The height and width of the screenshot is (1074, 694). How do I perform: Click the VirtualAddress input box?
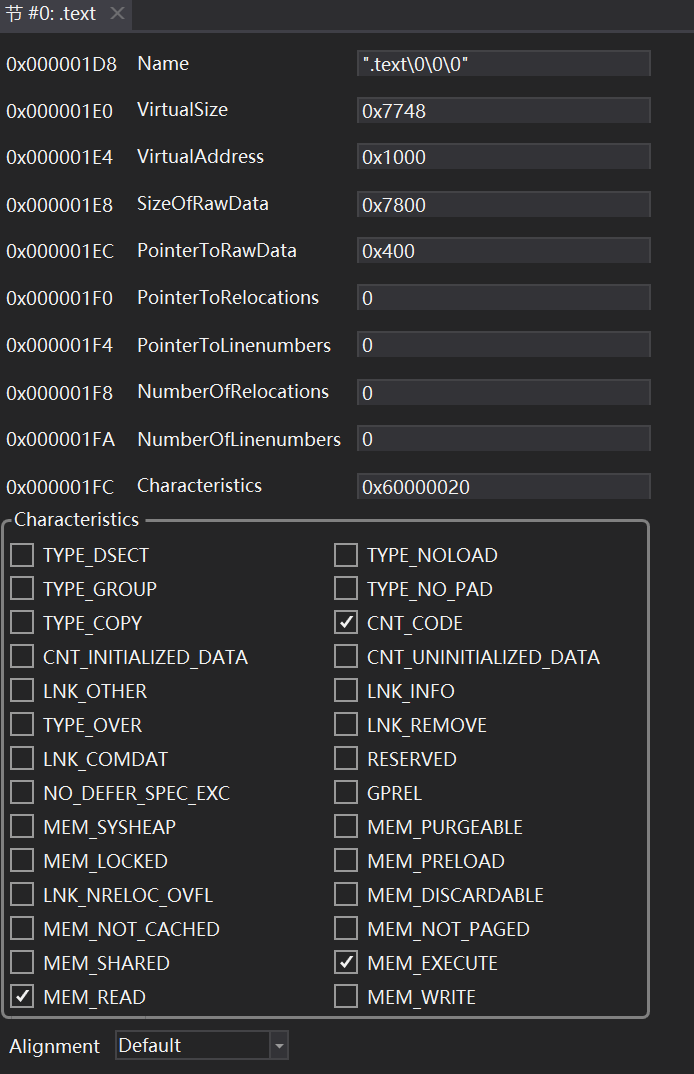point(503,157)
